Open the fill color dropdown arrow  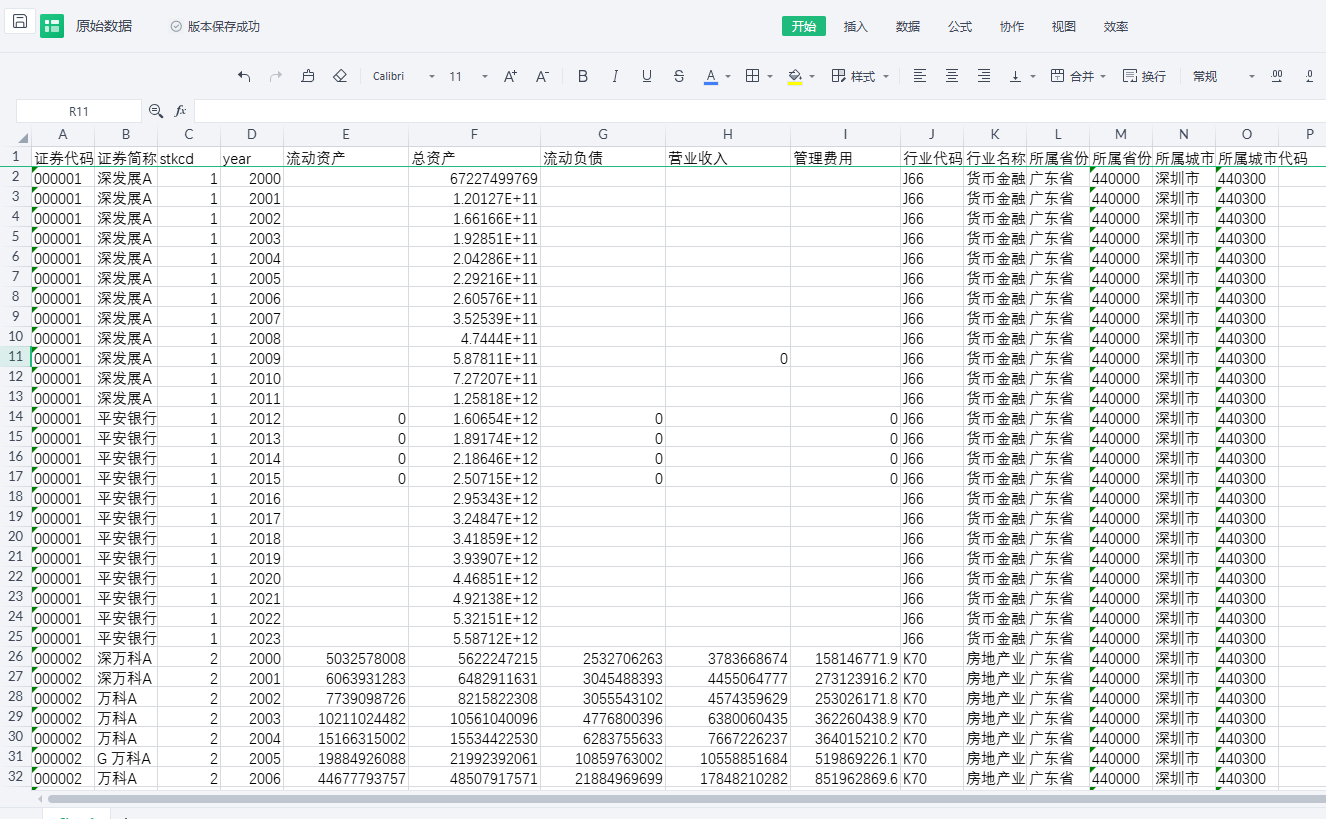click(812, 76)
